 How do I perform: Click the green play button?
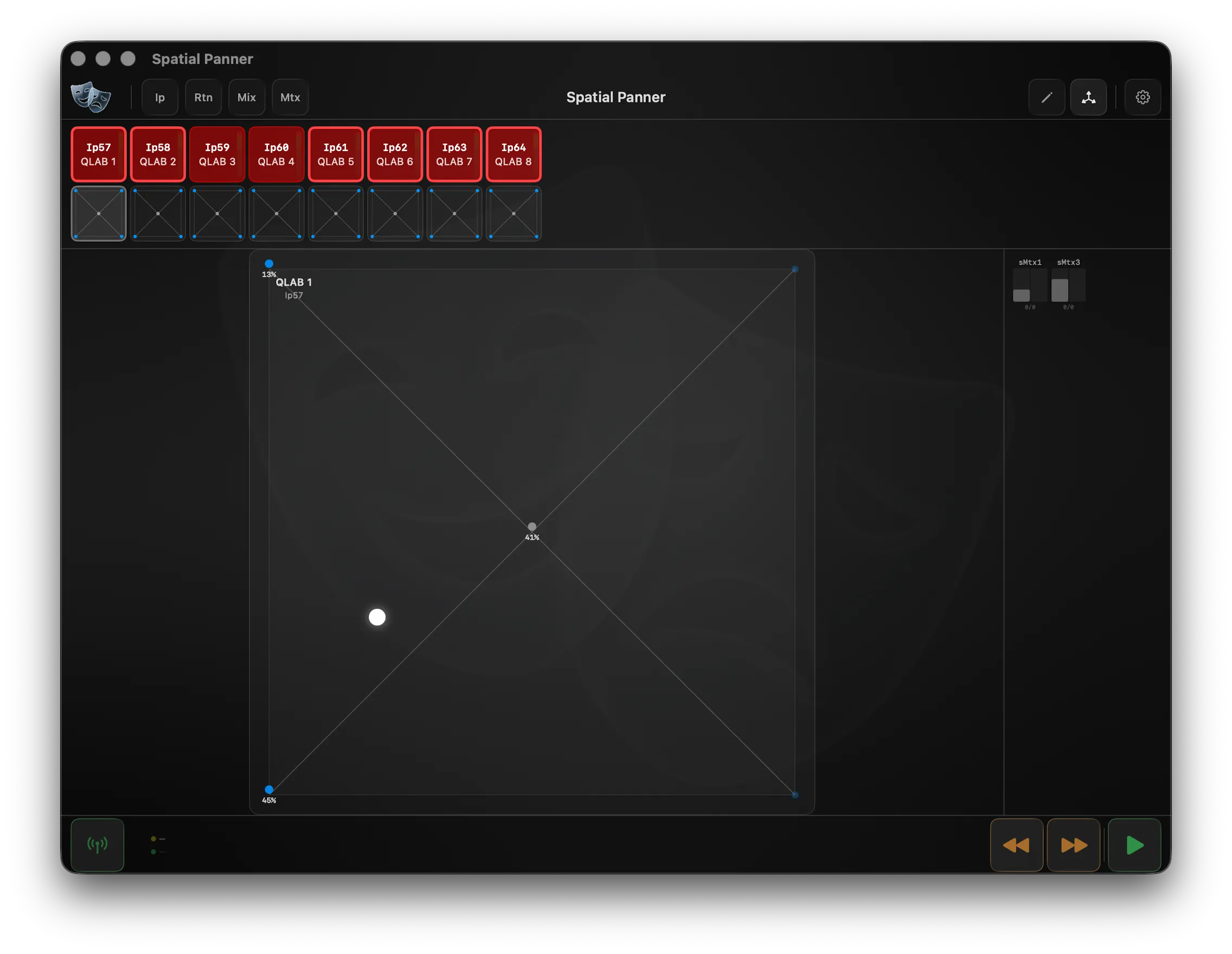[x=1134, y=845]
